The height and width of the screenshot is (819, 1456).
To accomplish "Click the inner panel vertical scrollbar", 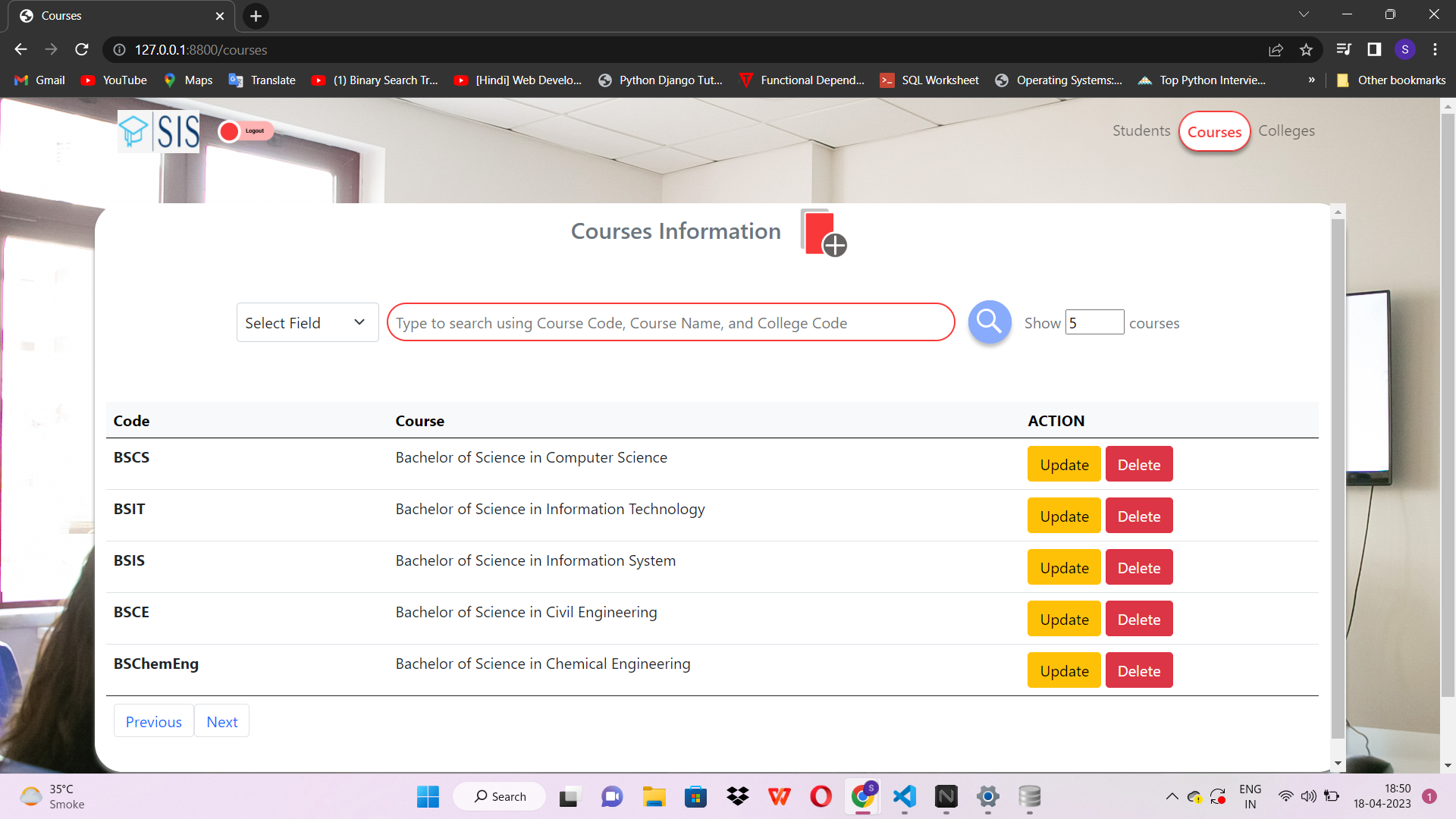I will pos(1338,478).
